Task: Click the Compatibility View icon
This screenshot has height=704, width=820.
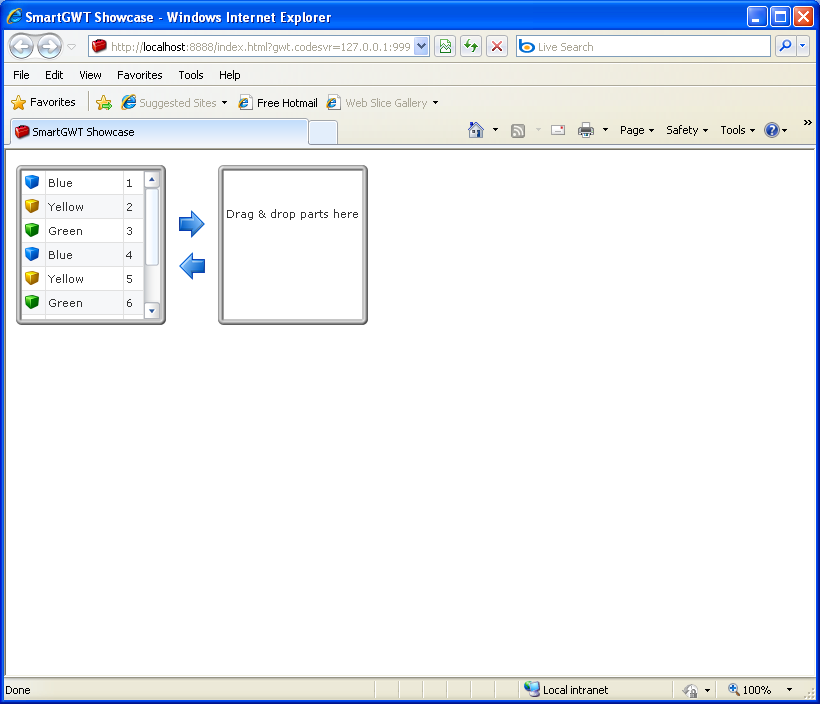Action: 445,47
